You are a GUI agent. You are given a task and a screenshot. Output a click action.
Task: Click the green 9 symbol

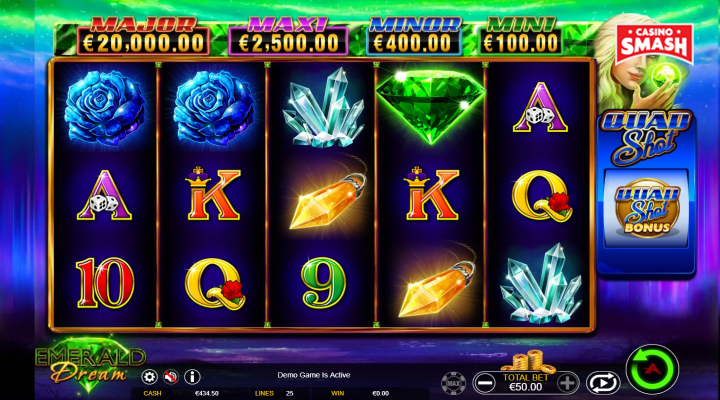pos(323,282)
